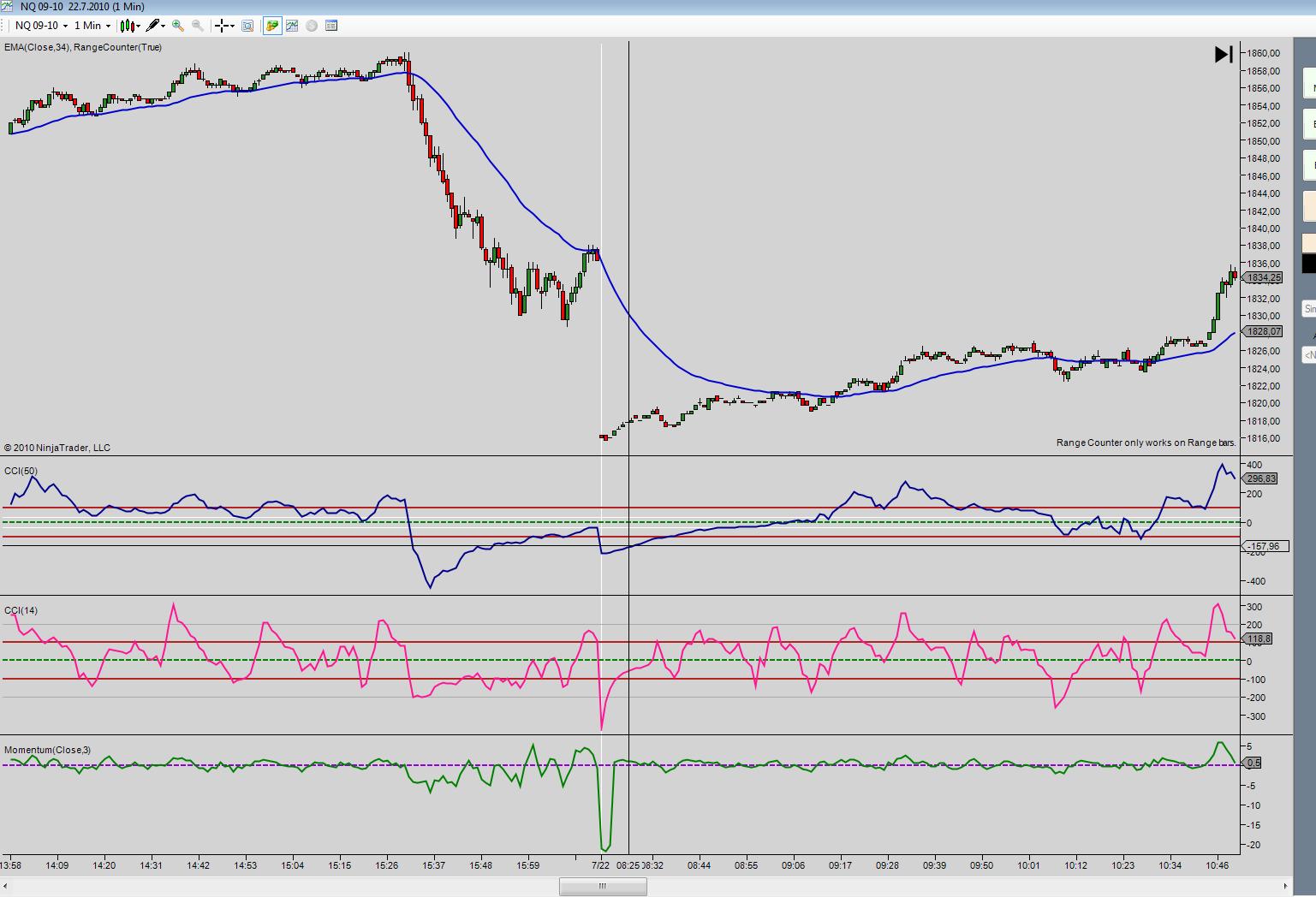Open the data box properties icon
Screen dimensions: 1316x897
[331, 26]
